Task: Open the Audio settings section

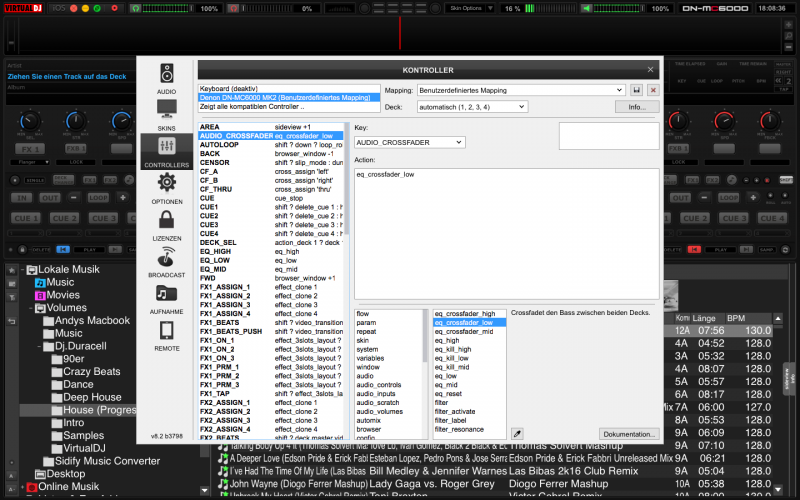Action: 166,79
